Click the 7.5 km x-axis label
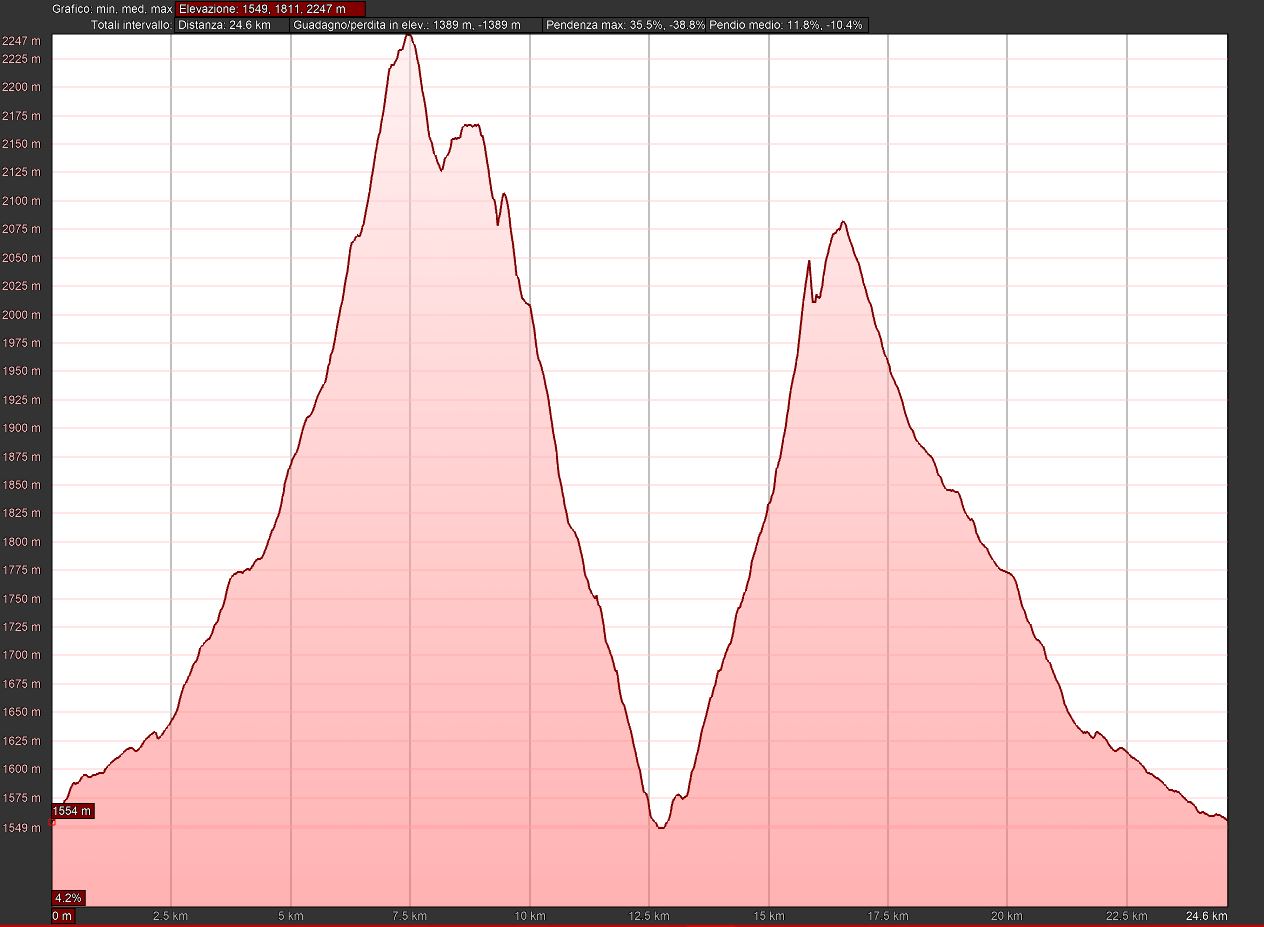The width and height of the screenshot is (1264, 927). tap(410, 916)
